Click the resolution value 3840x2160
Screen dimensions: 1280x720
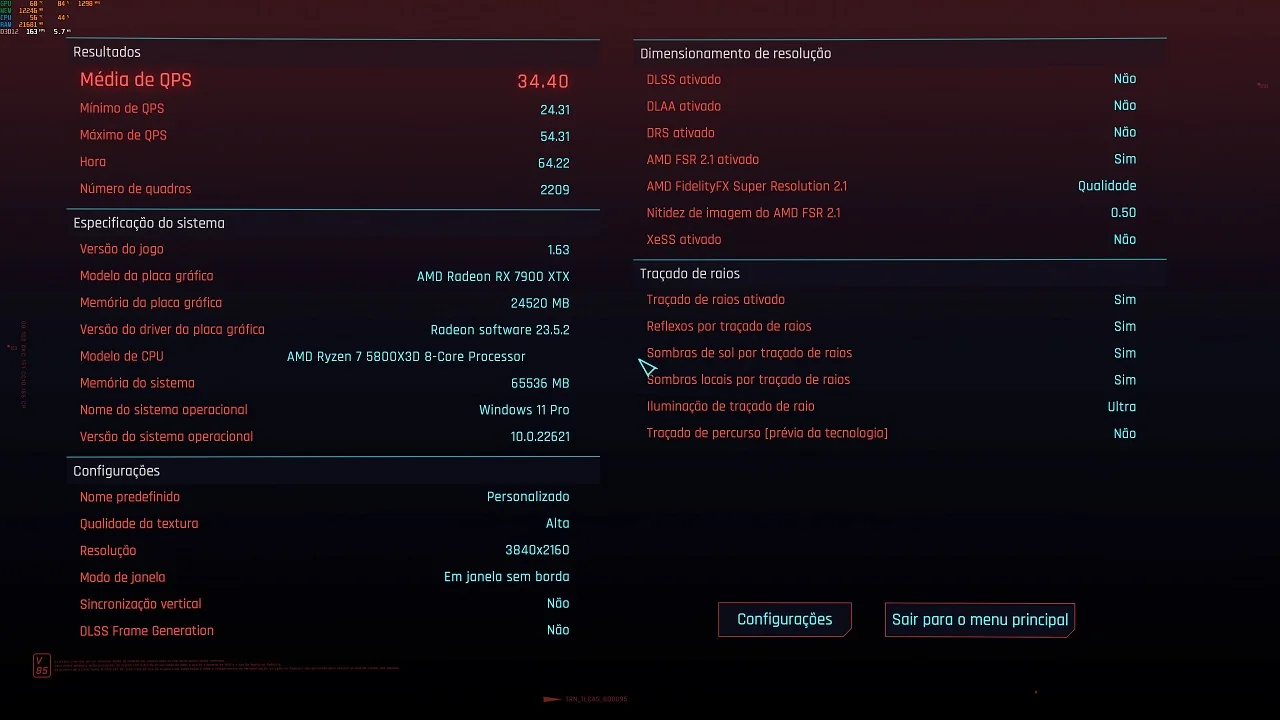(537, 550)
